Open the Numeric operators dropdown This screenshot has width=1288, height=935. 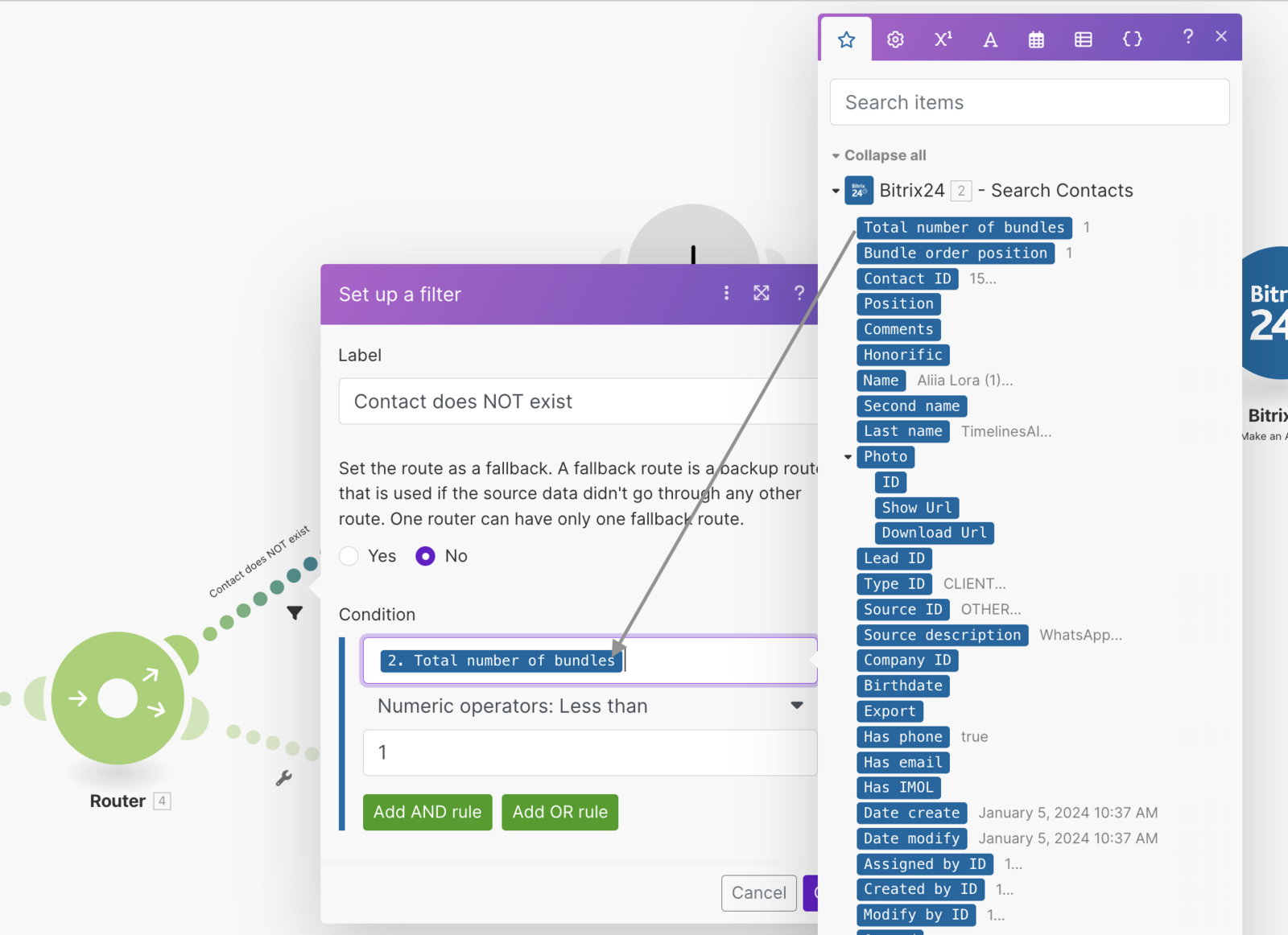pos(590,706)
